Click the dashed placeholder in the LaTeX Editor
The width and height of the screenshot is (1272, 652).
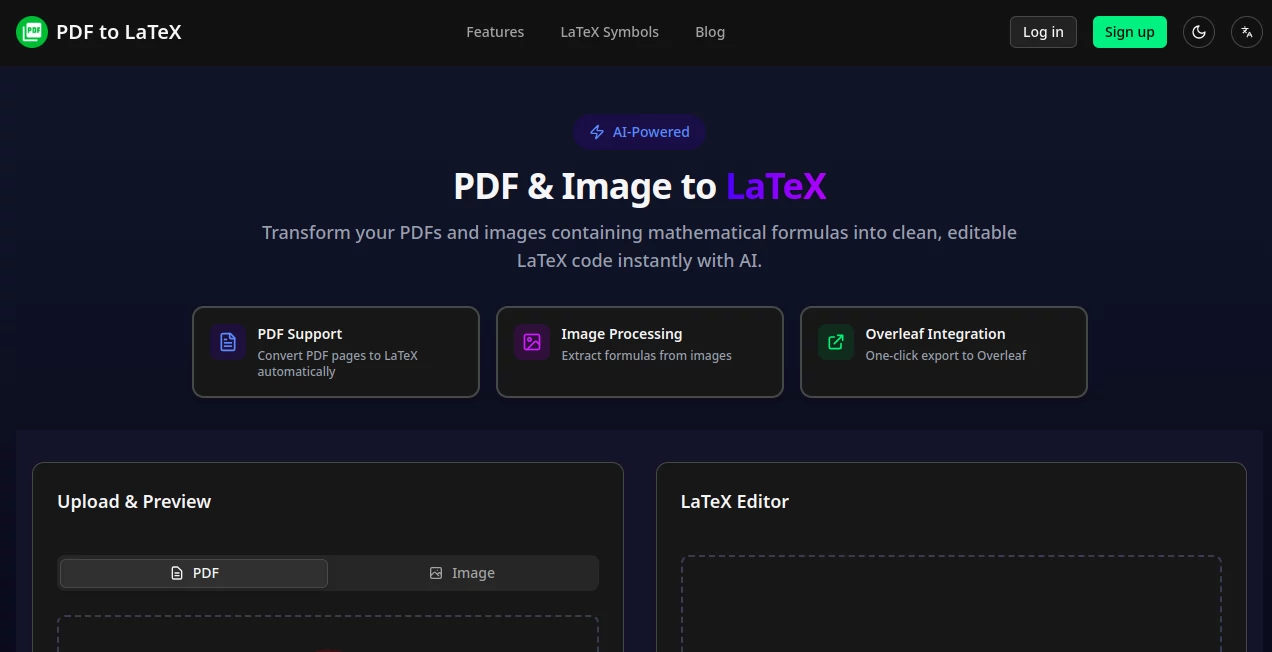click(951, 605)
